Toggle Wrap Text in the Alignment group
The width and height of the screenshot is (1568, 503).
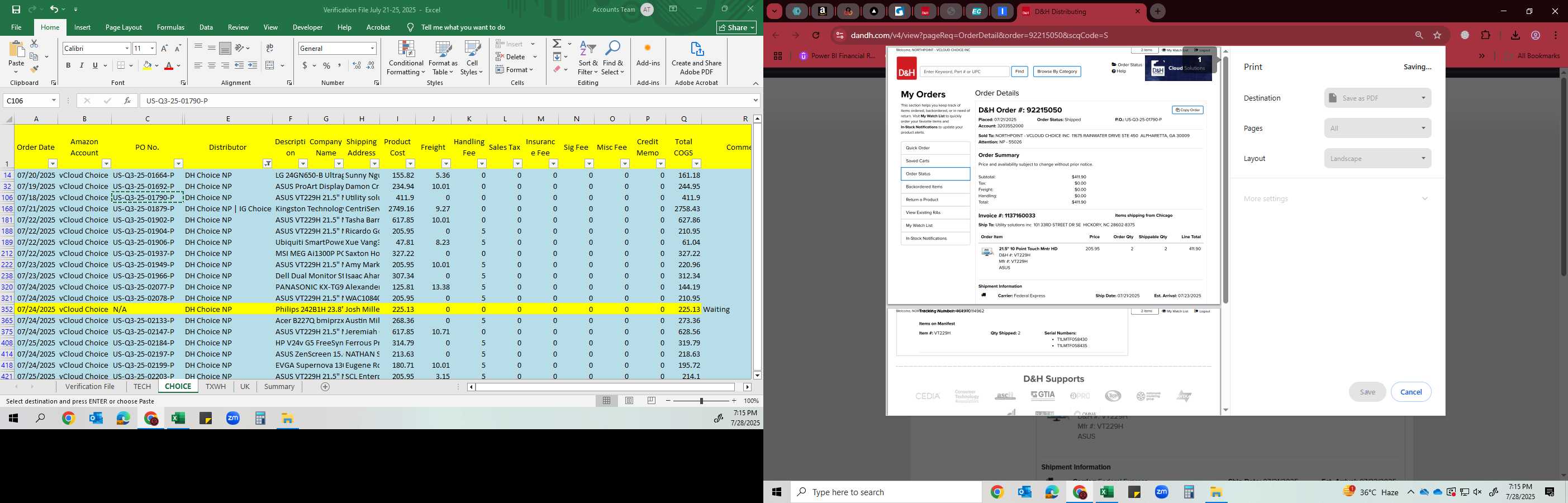pos(270,48)
